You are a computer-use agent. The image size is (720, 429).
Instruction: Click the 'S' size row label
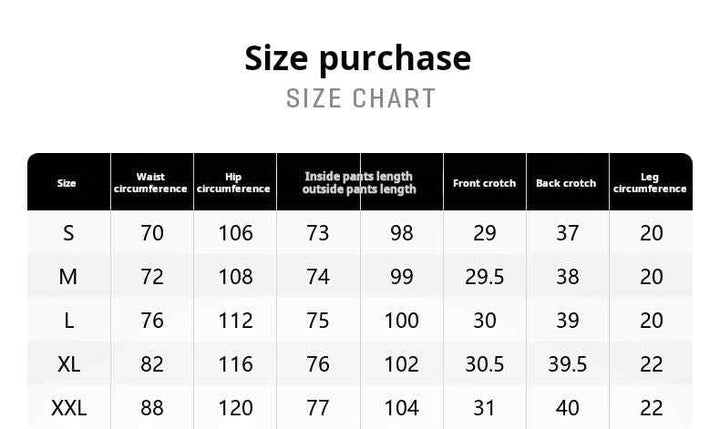coord(68,233)
